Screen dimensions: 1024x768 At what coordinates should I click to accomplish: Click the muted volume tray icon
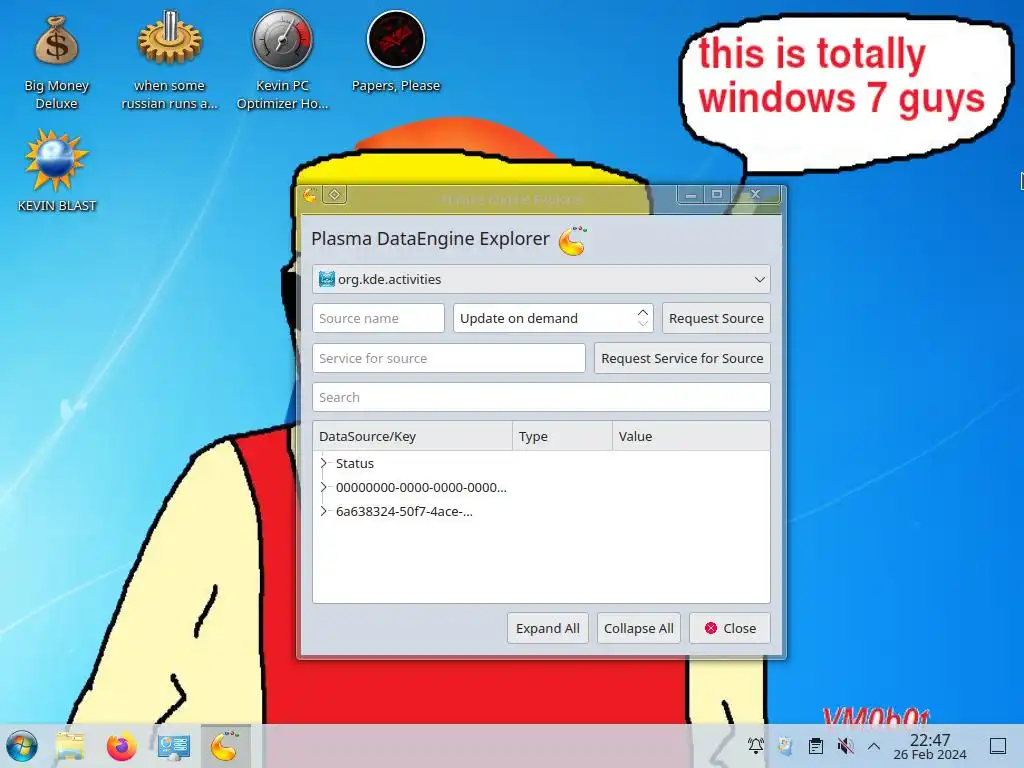pyautogui.click(x=845, y=745)
